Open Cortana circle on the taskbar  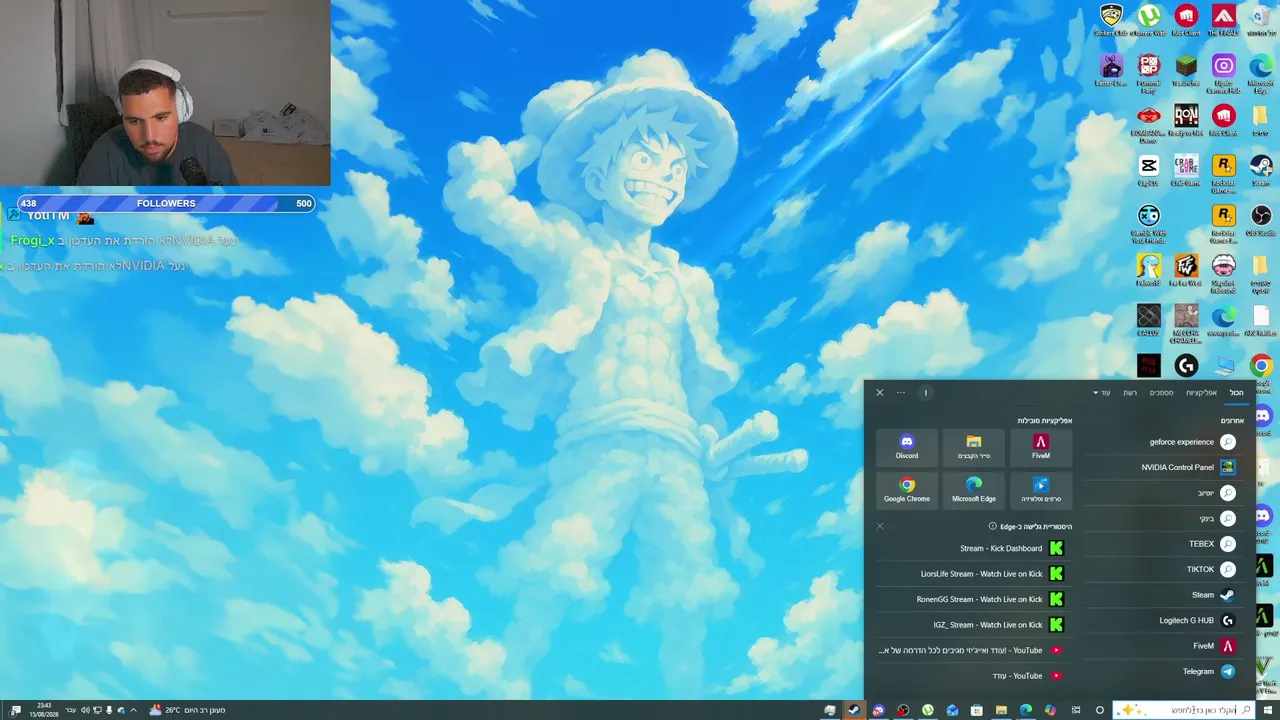(x=1100, y=710)
